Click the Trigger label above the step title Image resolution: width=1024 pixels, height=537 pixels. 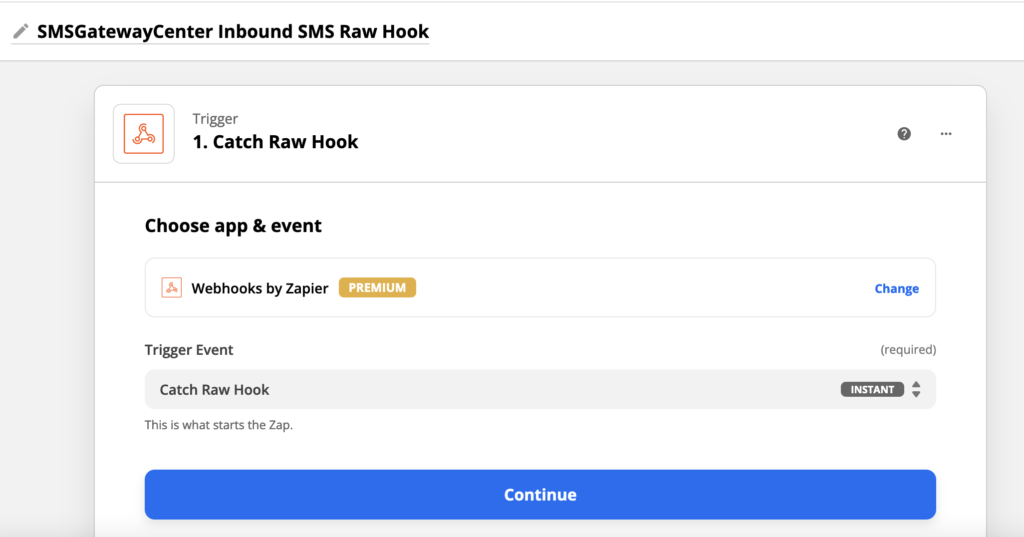click(215, 119)
